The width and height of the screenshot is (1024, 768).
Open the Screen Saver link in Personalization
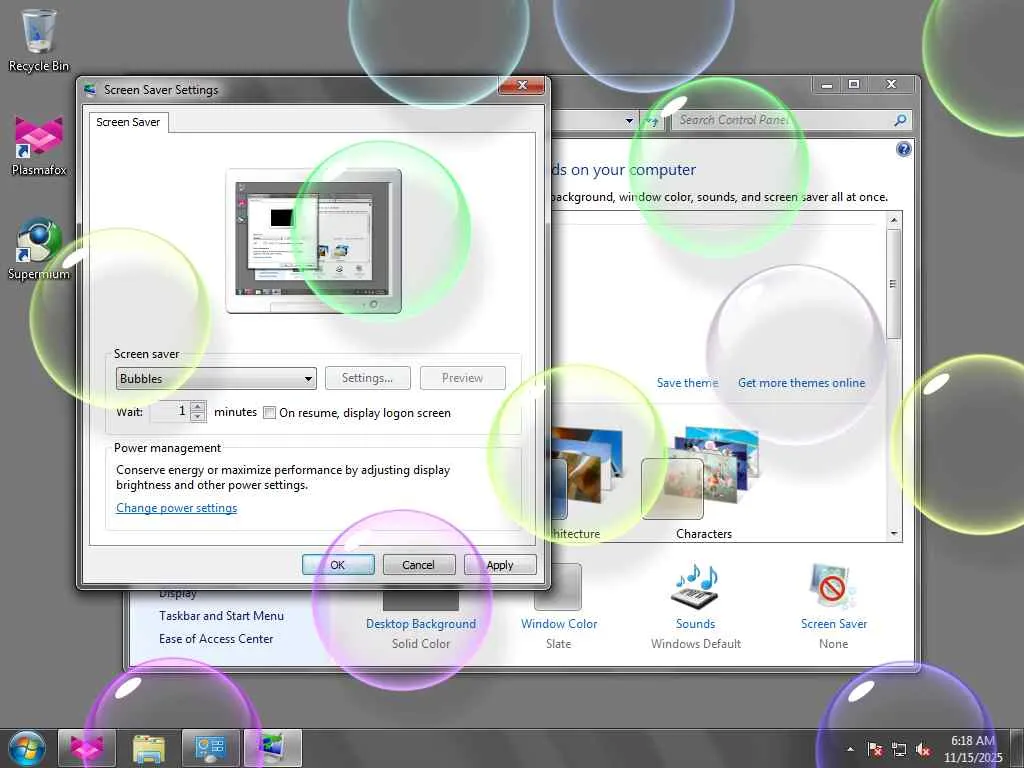click(834, 624)
